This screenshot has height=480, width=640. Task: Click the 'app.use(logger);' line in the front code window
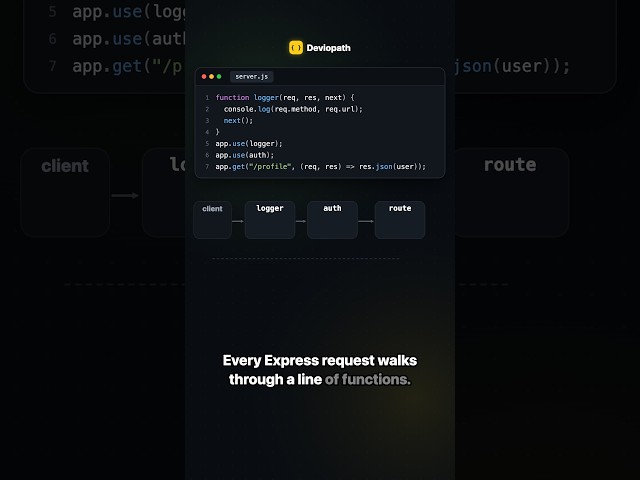pos(249,144)
